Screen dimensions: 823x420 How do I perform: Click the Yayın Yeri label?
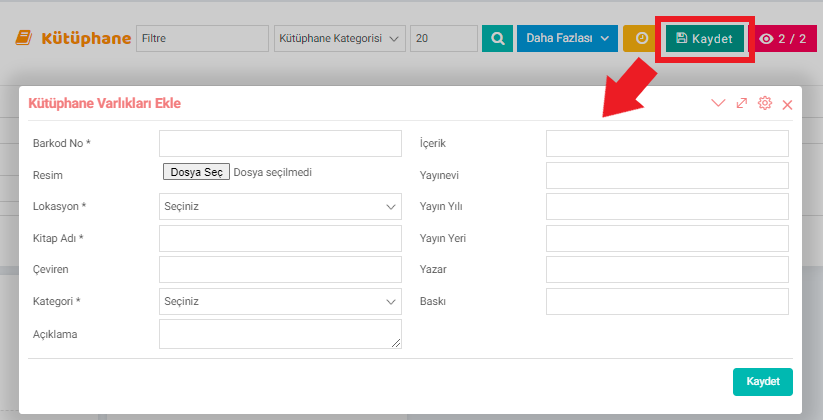coord(442,238)
